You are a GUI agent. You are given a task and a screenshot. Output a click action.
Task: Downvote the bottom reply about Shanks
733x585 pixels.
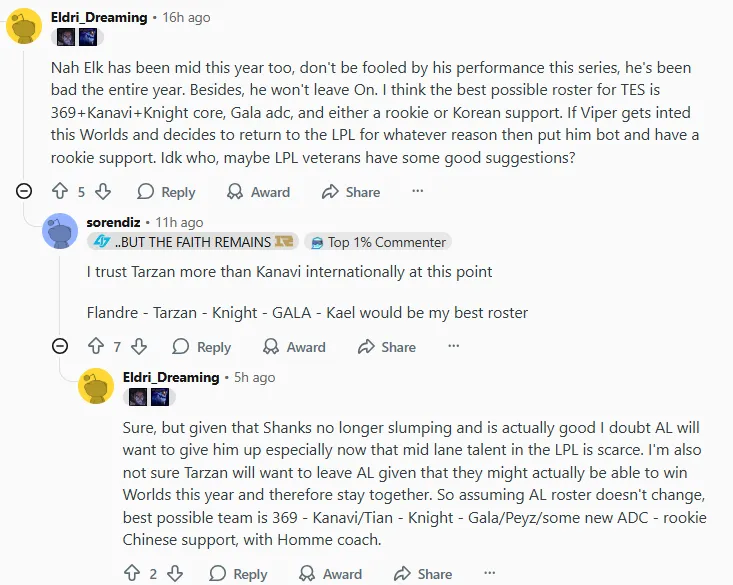coord(176,574)
